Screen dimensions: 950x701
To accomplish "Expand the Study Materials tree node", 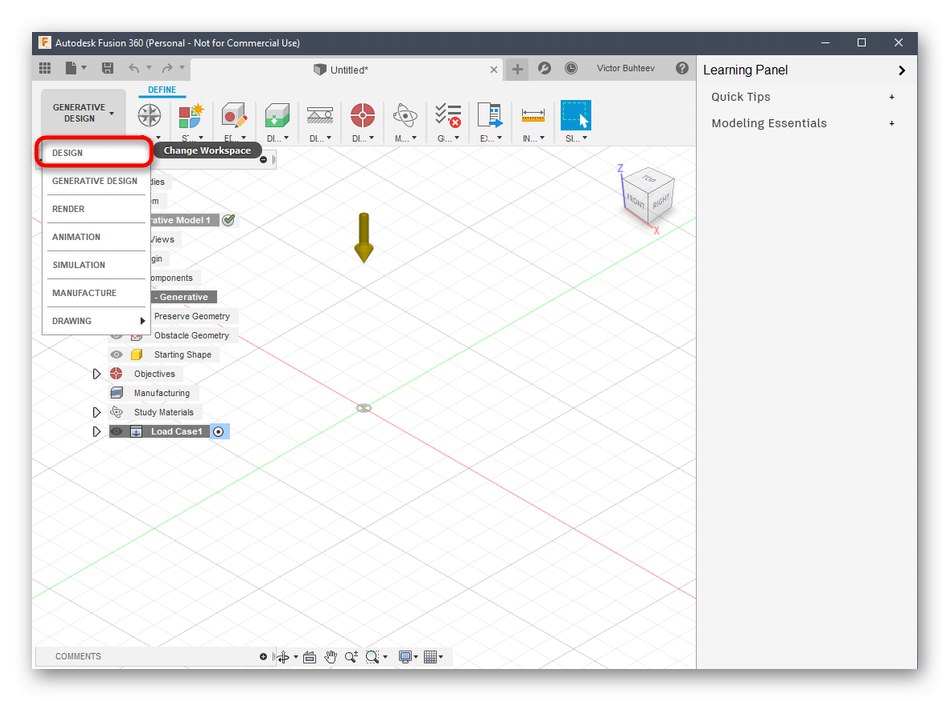I will click(x=96, y=412).
